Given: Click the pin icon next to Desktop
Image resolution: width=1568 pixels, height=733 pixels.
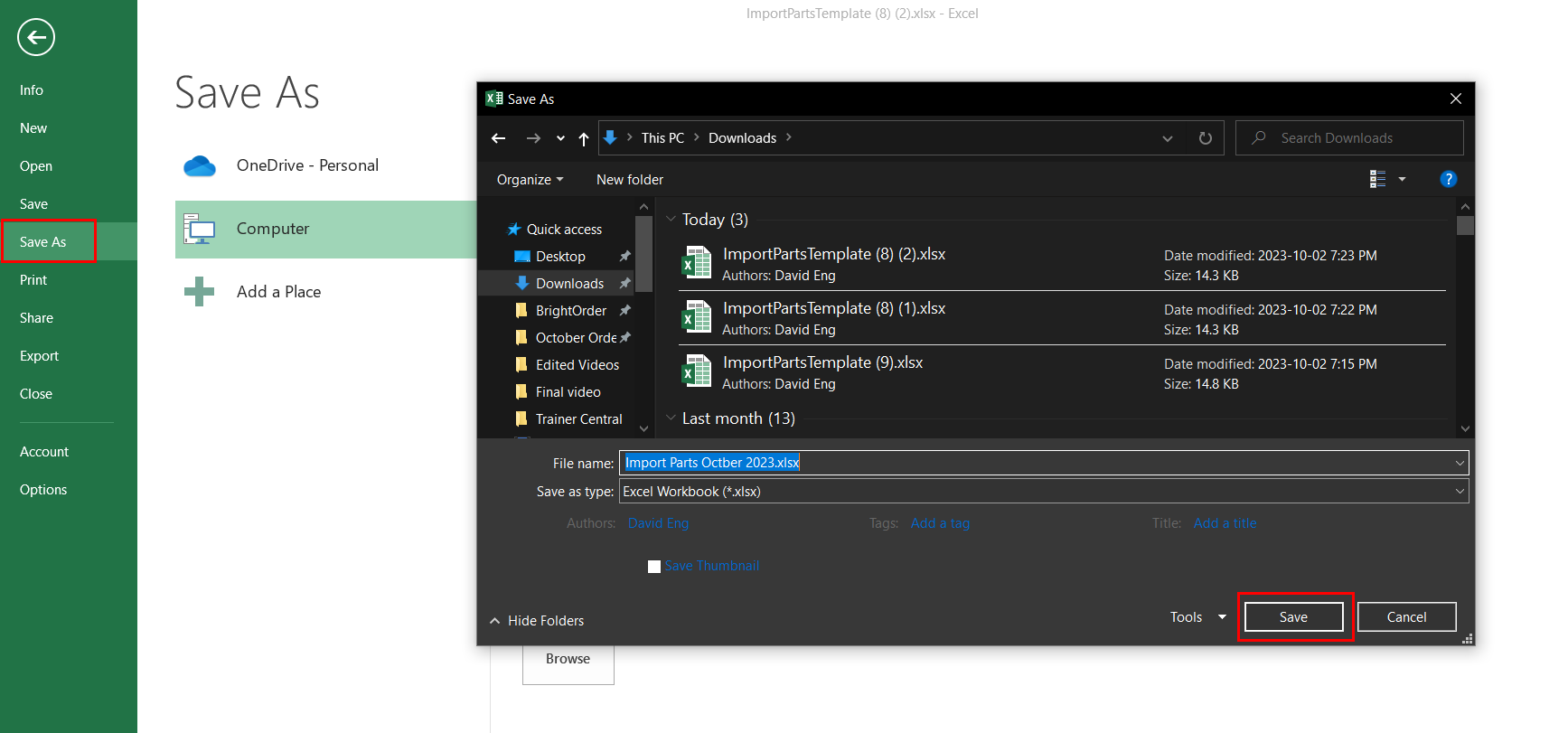Looking at the screenshot, I should pyautogui.click(x=624, y=257).
